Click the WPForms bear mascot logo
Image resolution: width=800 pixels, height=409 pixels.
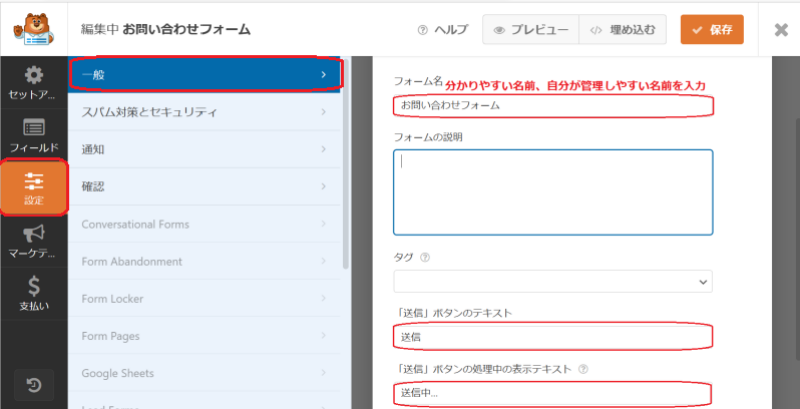tap(34, 30)
